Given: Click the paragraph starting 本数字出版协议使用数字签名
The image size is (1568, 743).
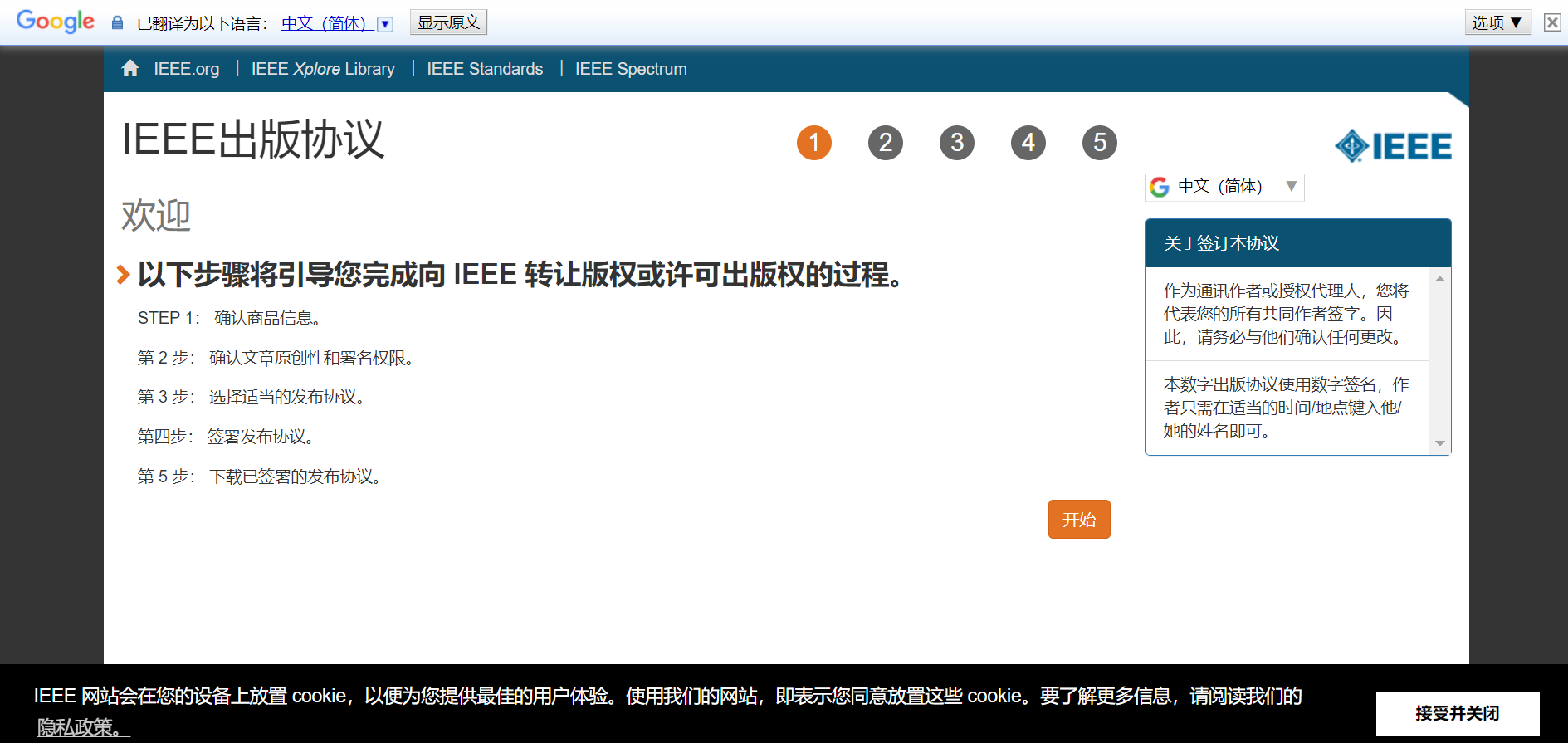Looking at the screenshot, I should click(1287, 408).
